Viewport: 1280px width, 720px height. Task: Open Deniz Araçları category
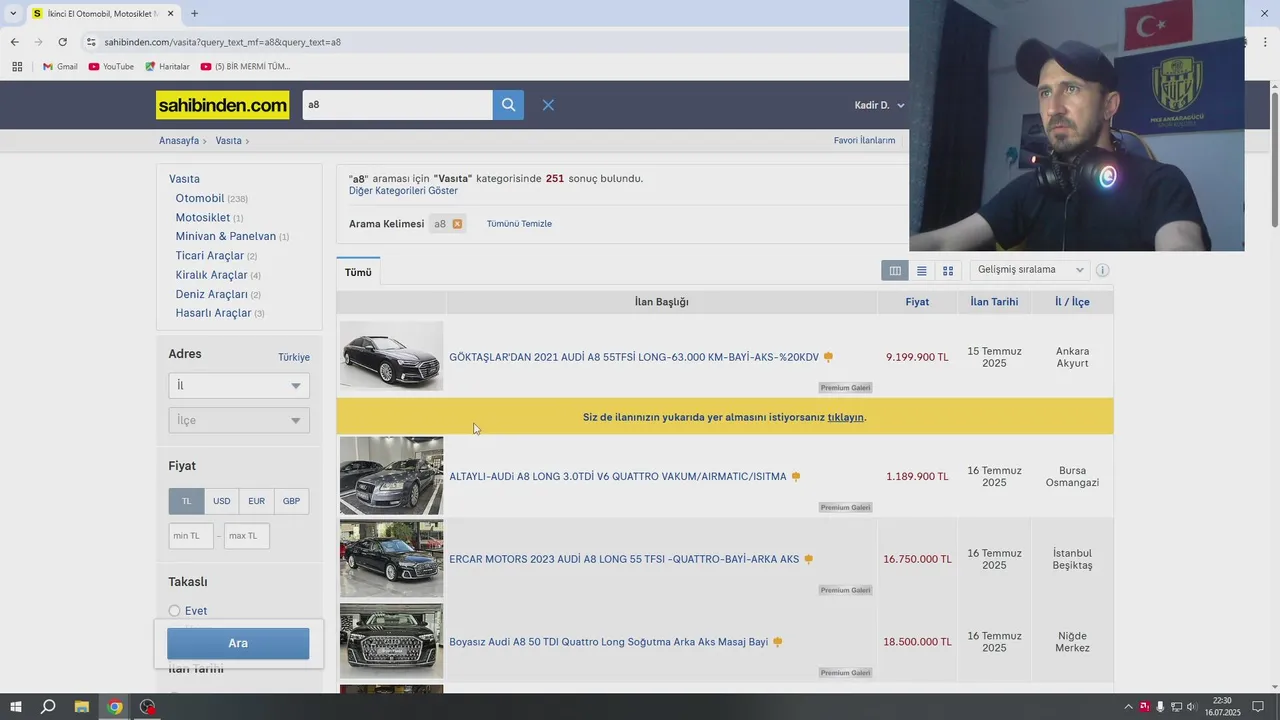tap(212, 294)
